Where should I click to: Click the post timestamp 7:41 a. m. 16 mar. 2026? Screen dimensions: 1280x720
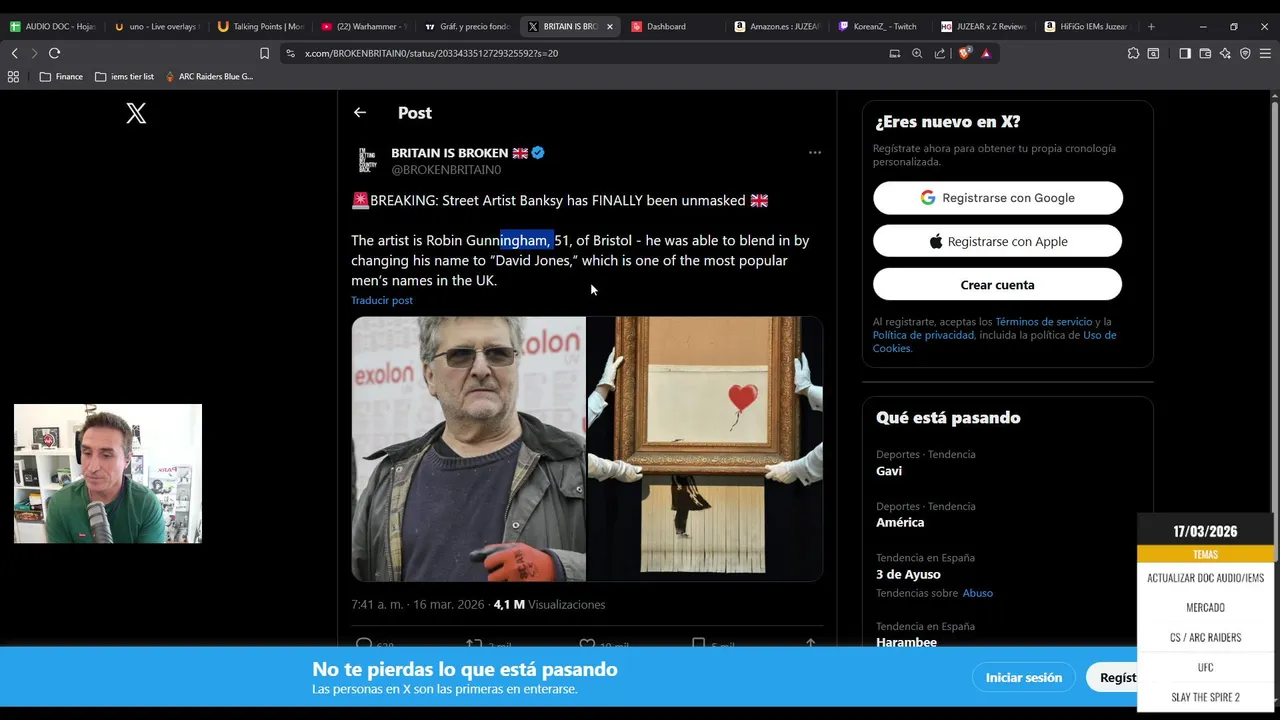(x=418, y=604)
